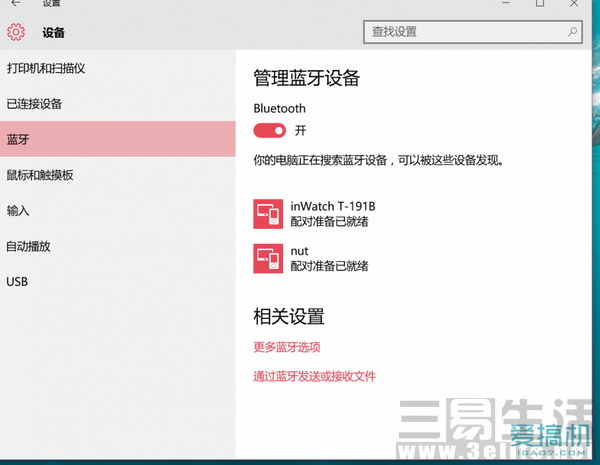Select USB in the sidebar
The width and height of the screenshot is (600, 465).
tap(18, 282)
